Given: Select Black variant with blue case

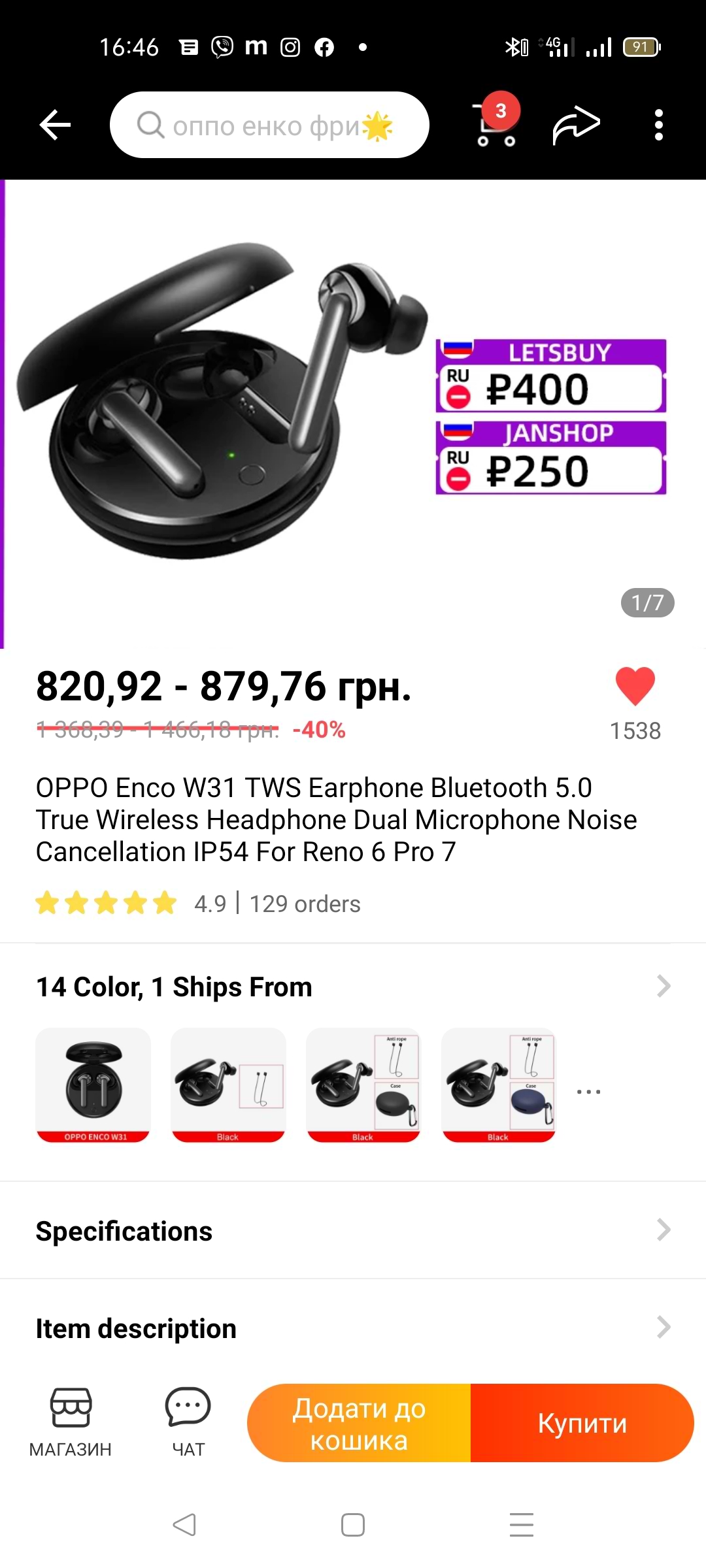Looking at the screenshot, I should click(x=499, y=1085).
